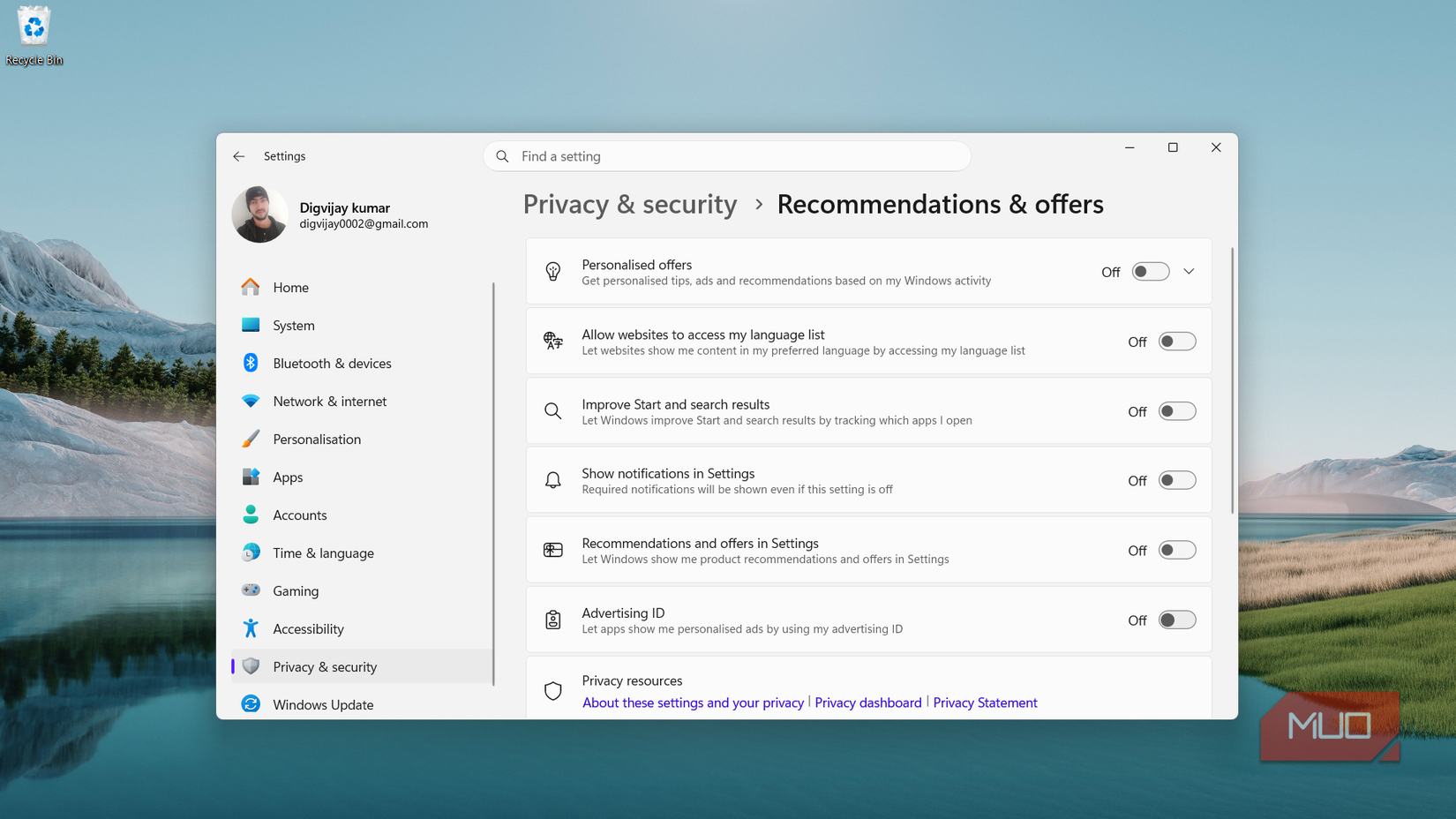Click the main content scrollbar
This screenshot has height=819, width=1456.
pyautogui.click(x=1233, y=380)
